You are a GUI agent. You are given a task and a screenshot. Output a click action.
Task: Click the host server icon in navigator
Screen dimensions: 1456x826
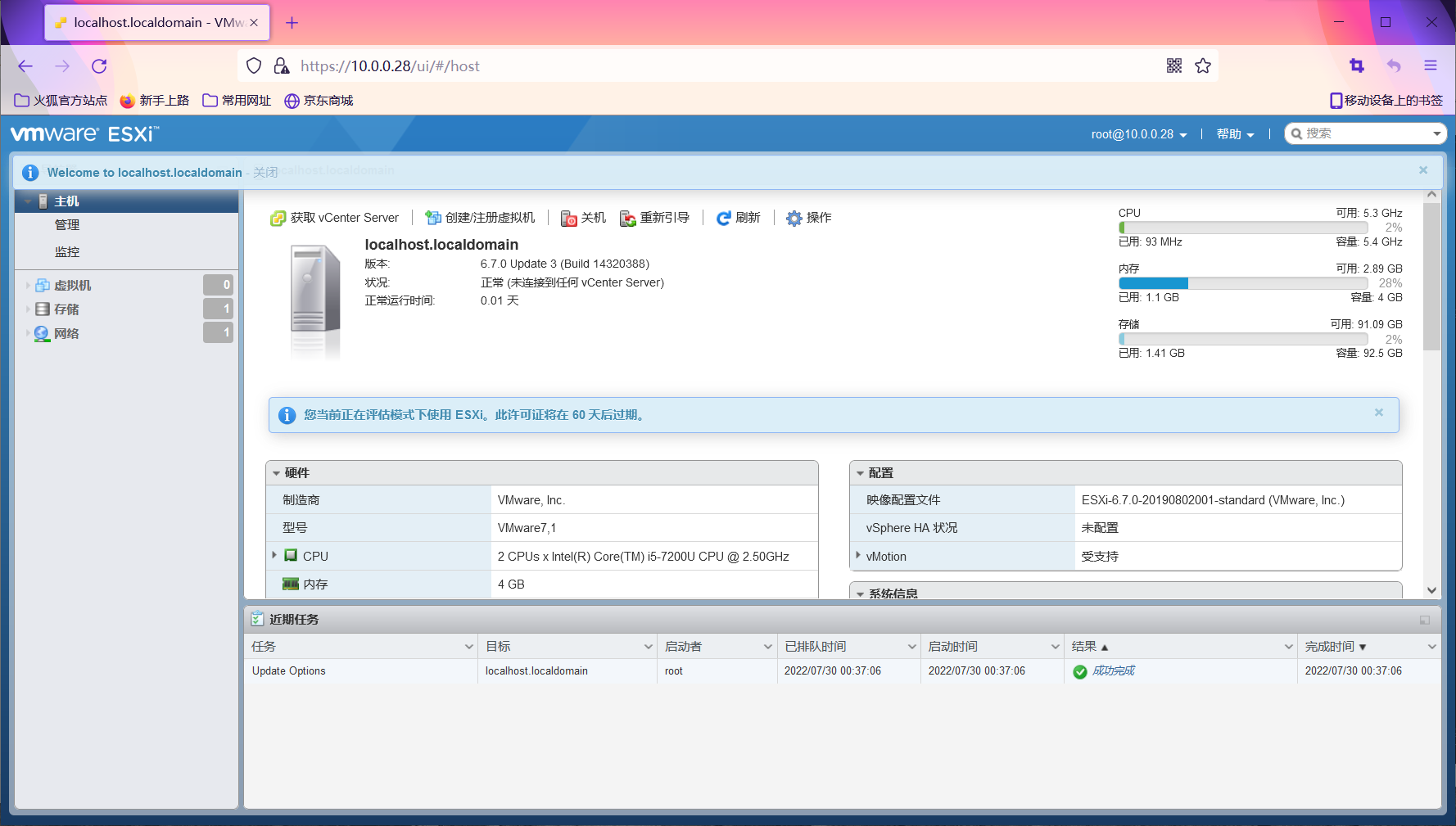(x=43, y=201)
